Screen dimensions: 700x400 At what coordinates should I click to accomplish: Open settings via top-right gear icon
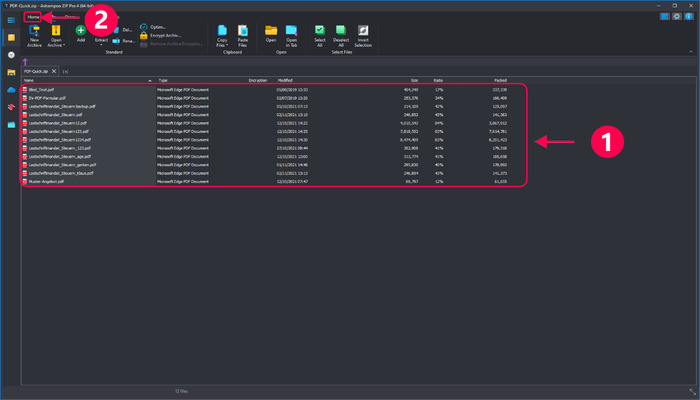677,17
